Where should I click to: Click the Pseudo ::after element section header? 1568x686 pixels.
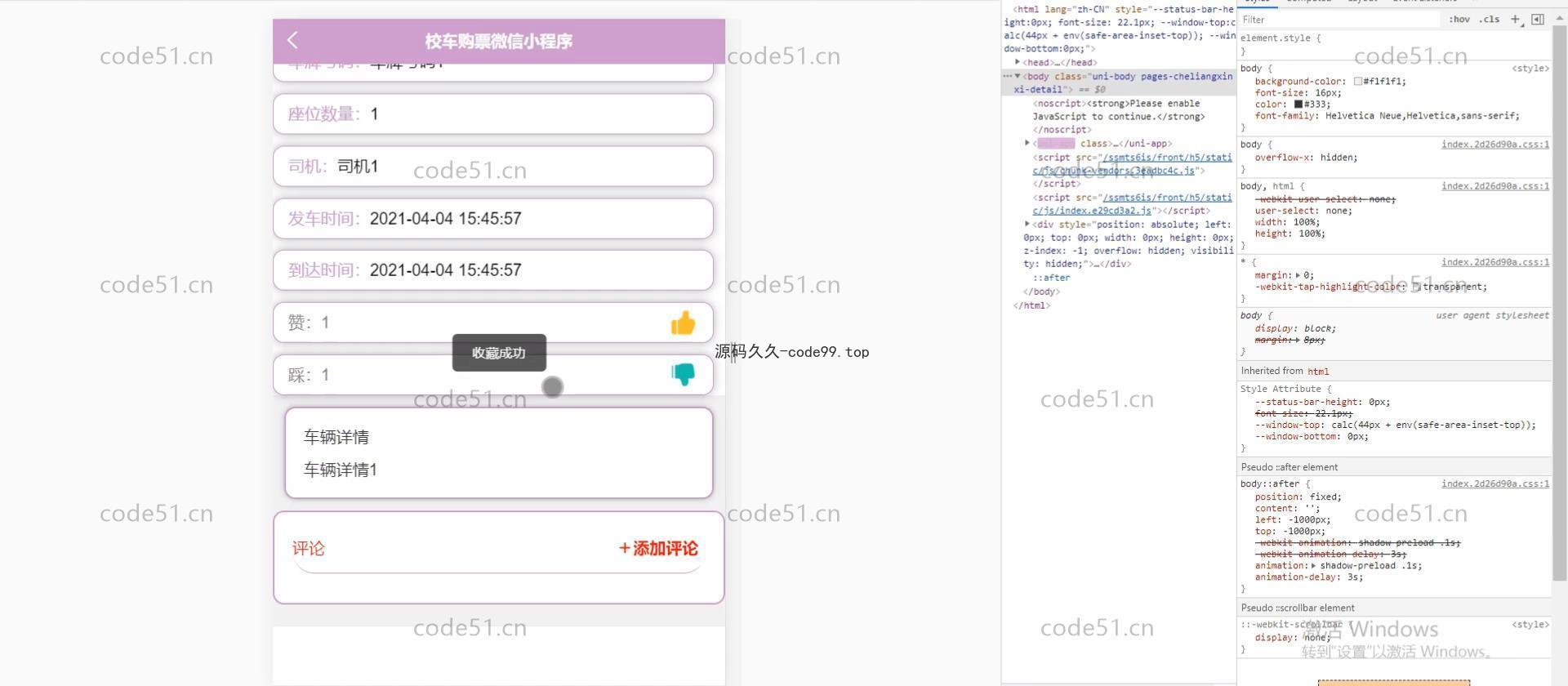(x=1394, y=467)
